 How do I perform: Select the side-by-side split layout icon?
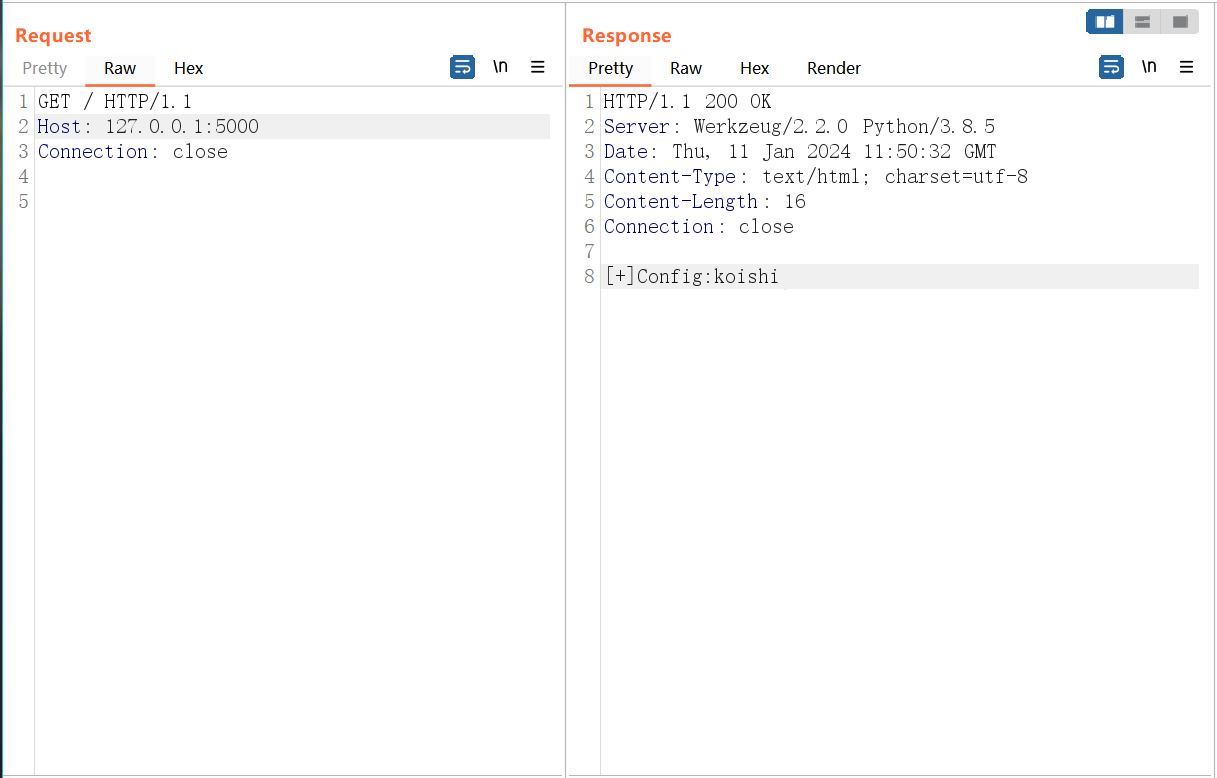click(x=1105, y=21)
